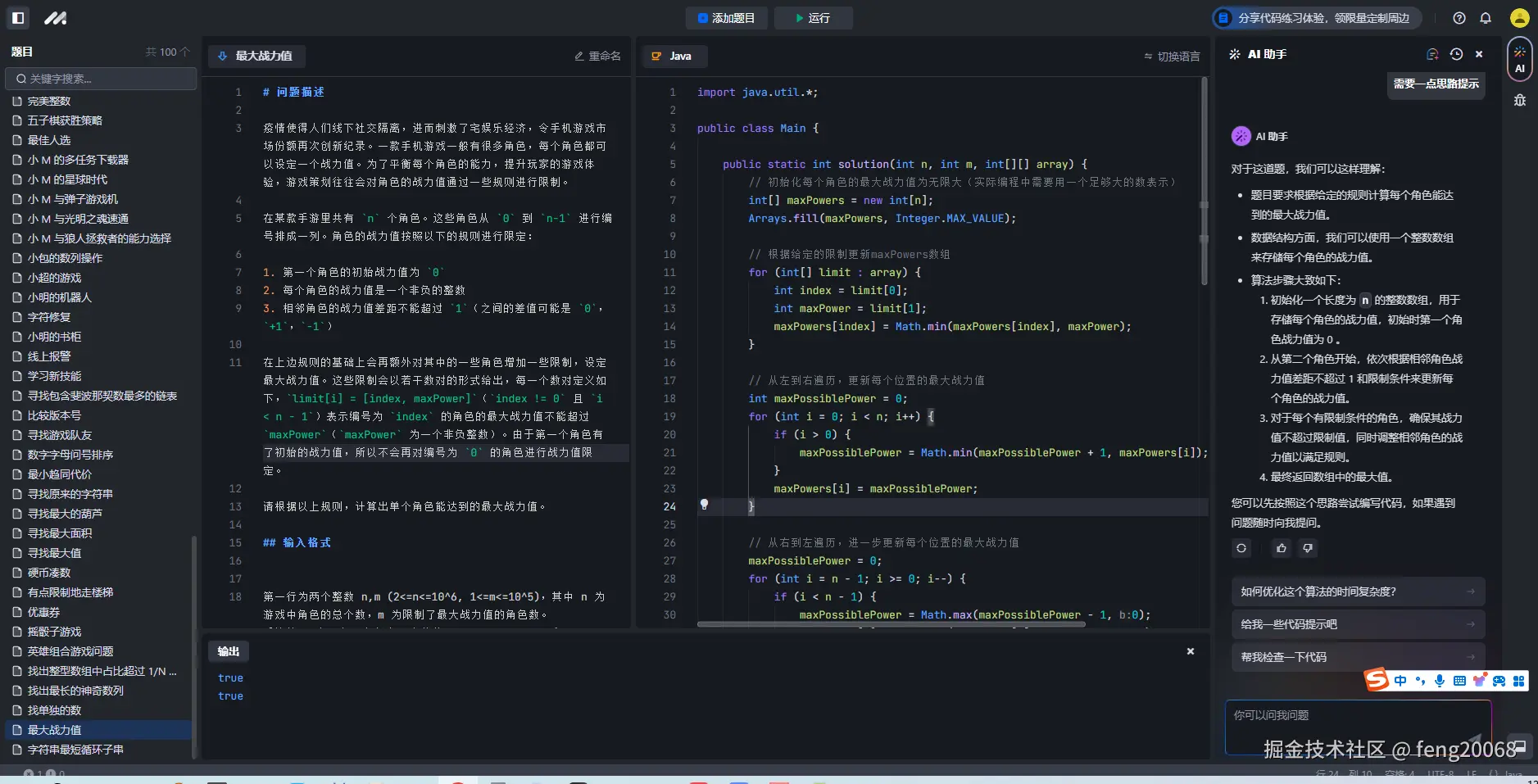Open the notifications bell icon
1538x784 pixels.
click(1486, 18)
